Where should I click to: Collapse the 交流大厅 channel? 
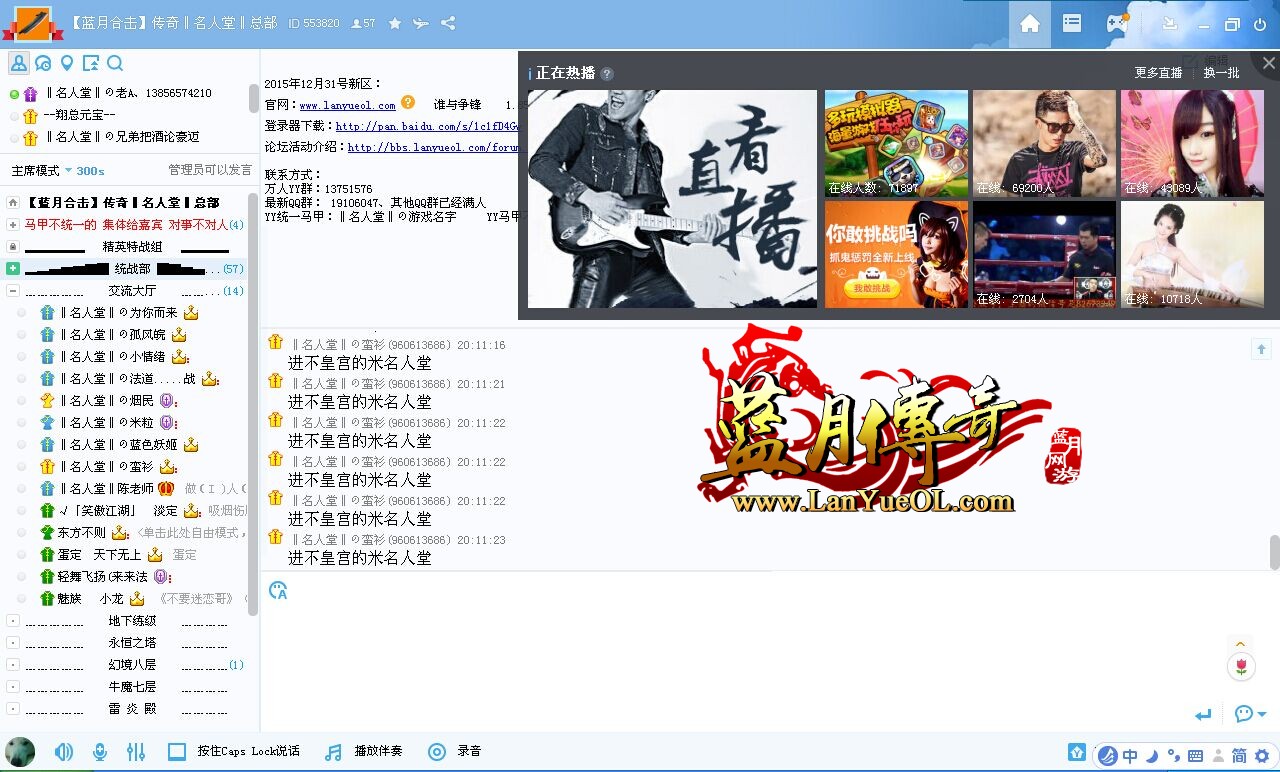[13, 291]
